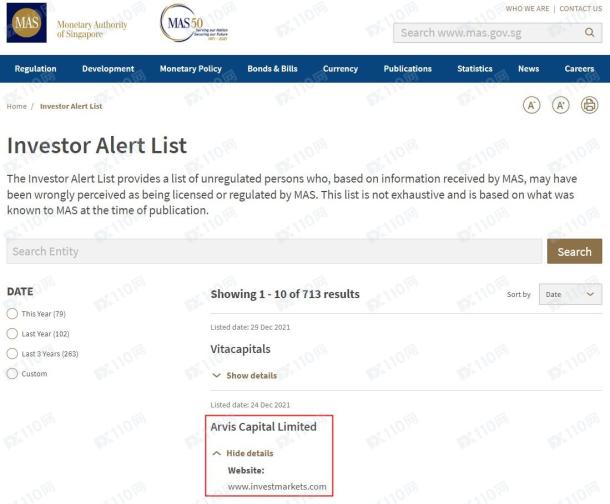
Task: Click Listed date: 24 Dec 2021 text
Action: point(250,405)
